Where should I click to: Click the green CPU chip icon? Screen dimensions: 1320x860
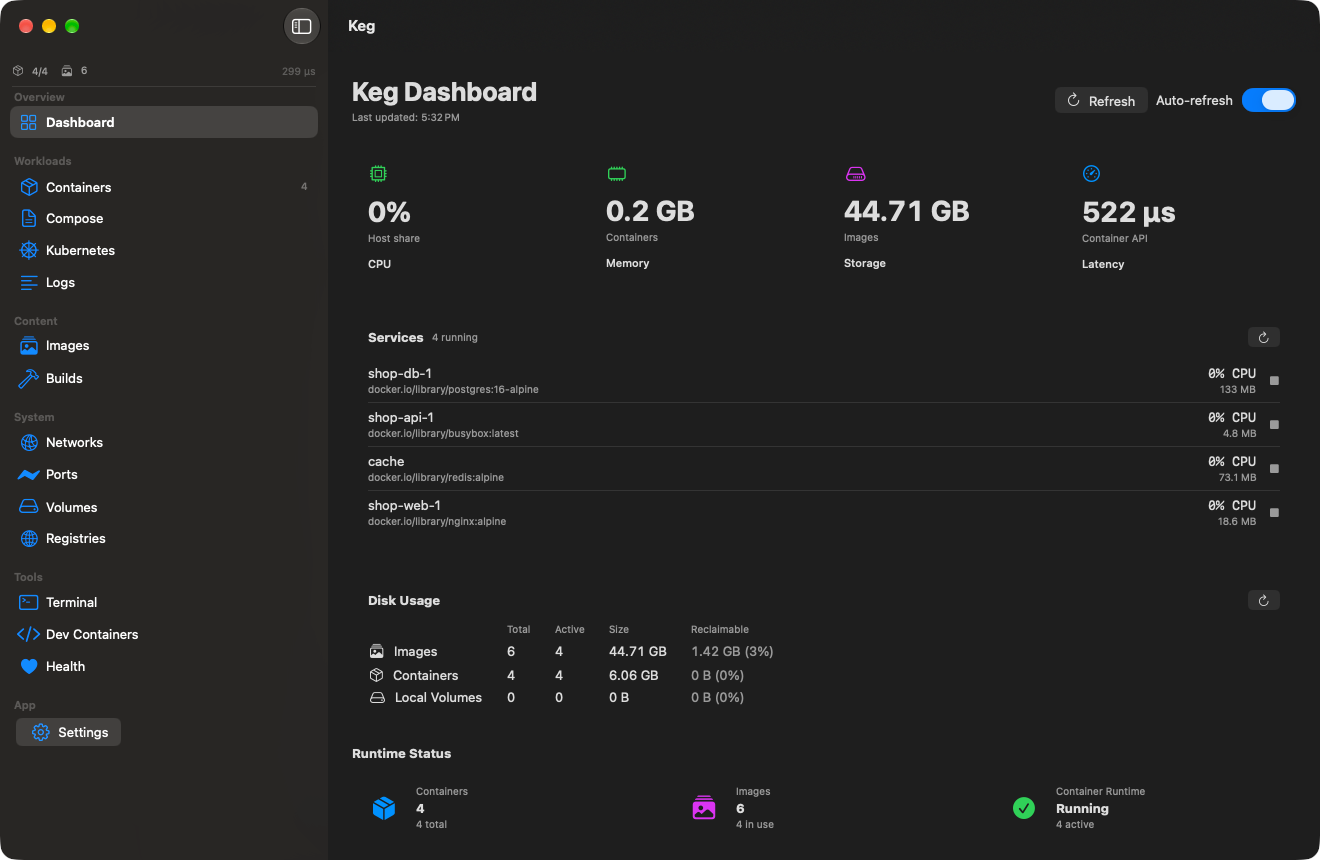[378, 174]
